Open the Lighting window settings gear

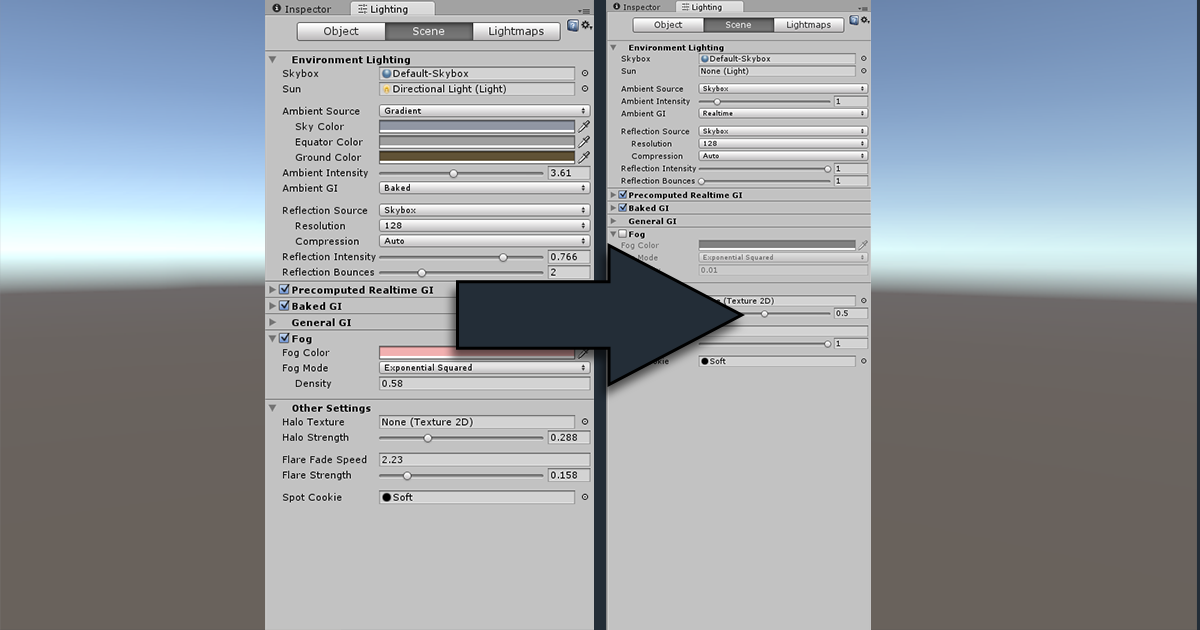point(584,26)
